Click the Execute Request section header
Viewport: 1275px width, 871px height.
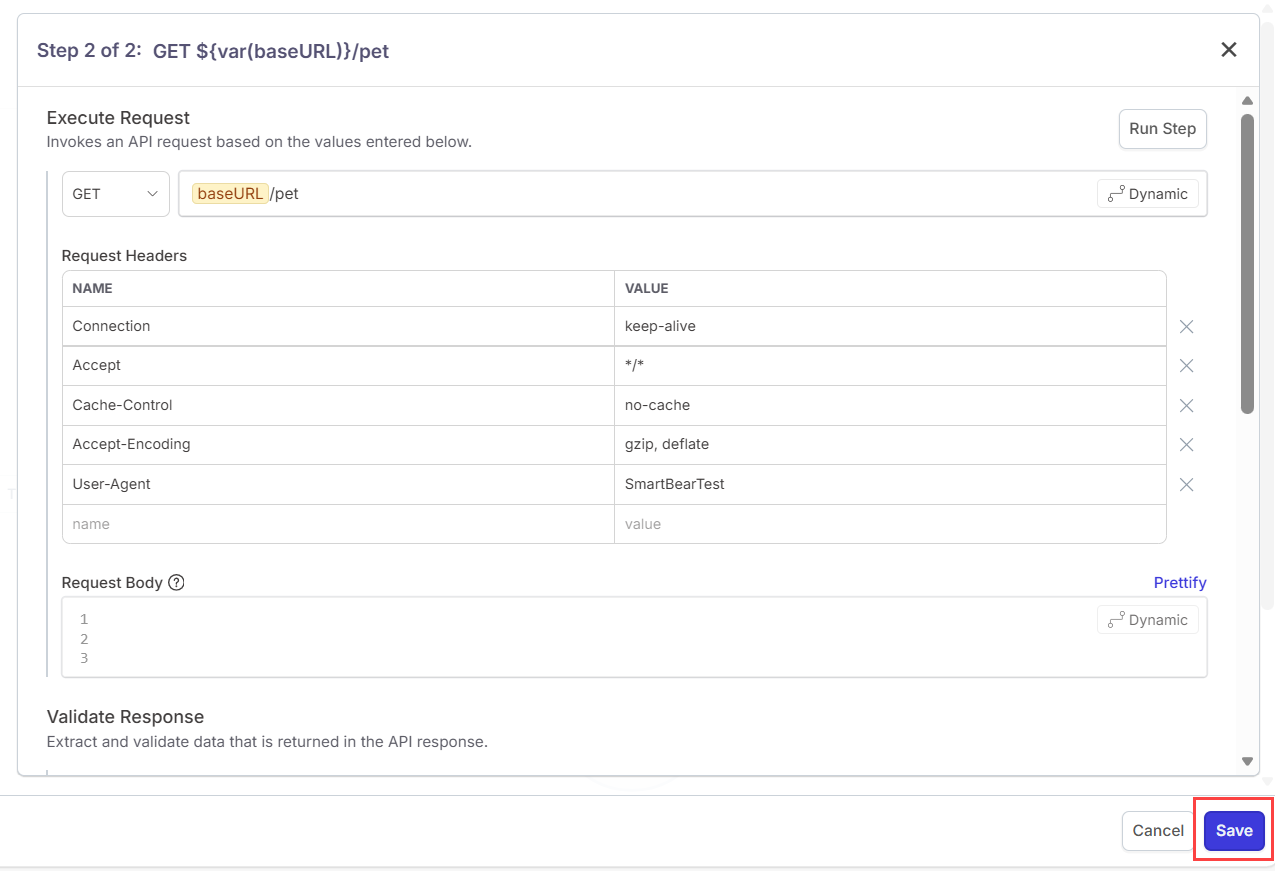coord(118,117)
